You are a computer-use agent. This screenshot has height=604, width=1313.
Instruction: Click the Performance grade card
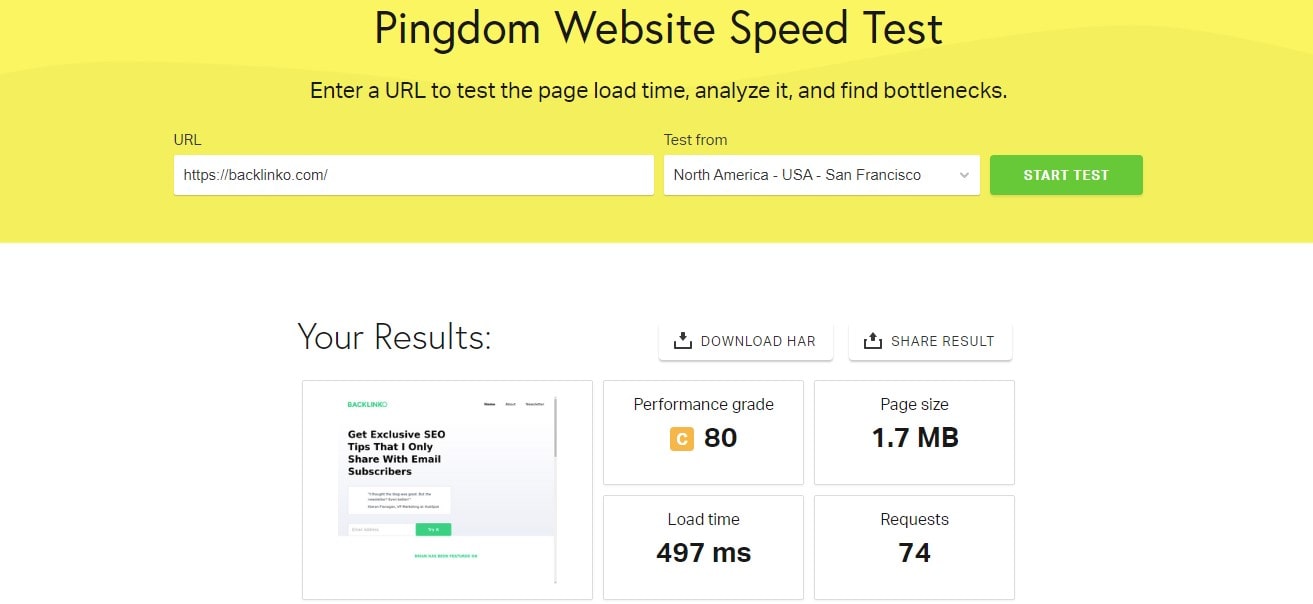(703, 432)
